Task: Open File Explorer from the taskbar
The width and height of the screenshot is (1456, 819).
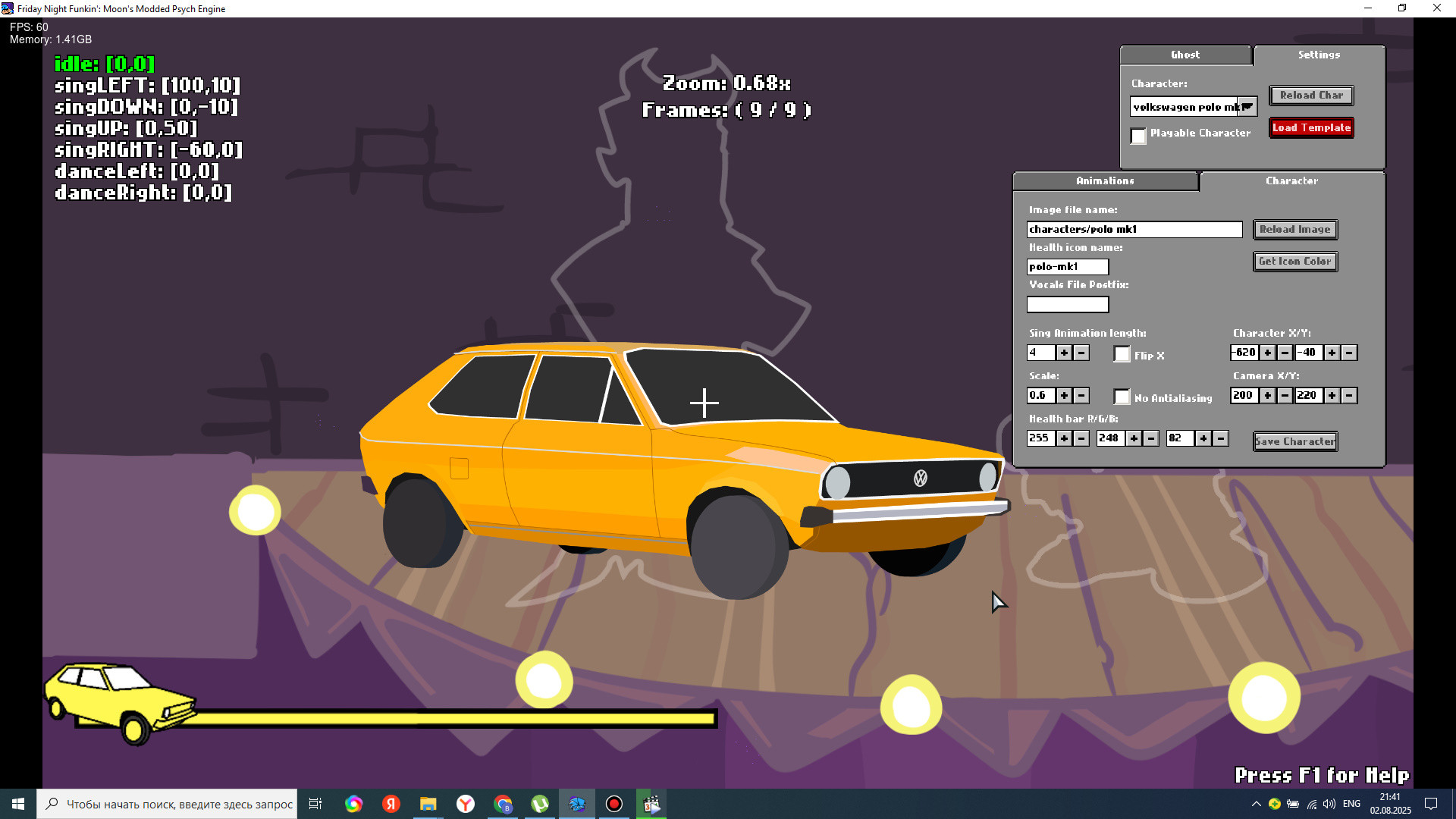Action: [x=428, y=804]
